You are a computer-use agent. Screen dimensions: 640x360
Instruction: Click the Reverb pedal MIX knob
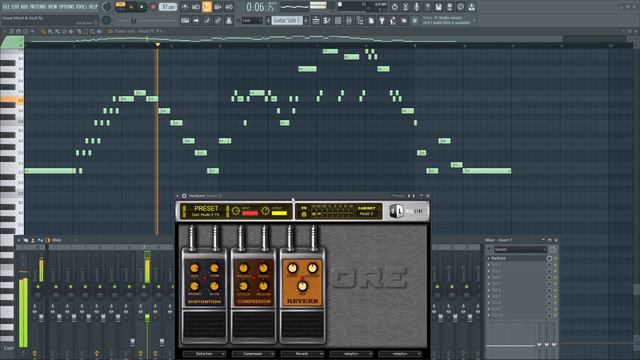tap(302, 286)
